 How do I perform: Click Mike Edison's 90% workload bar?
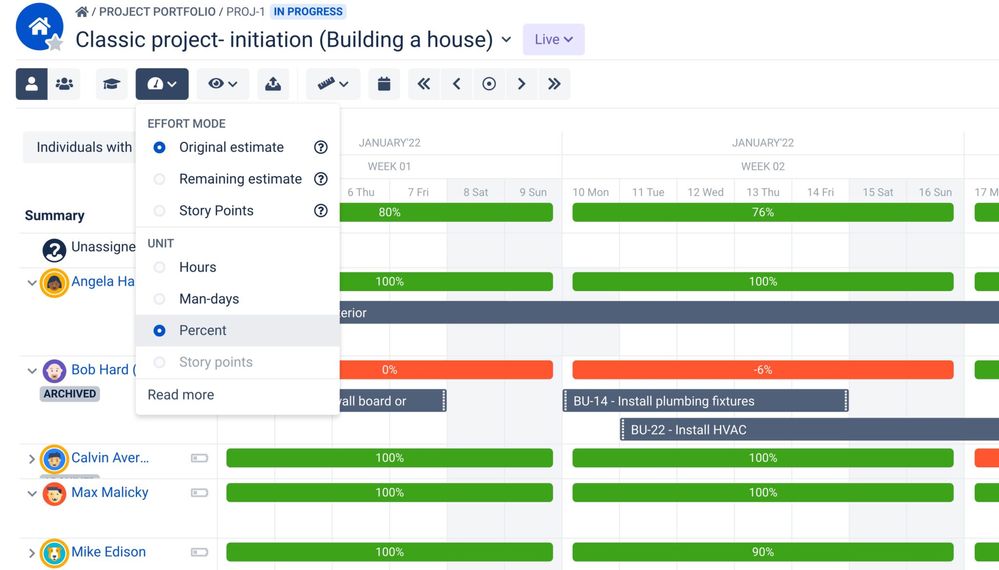(x=763, y=552)
